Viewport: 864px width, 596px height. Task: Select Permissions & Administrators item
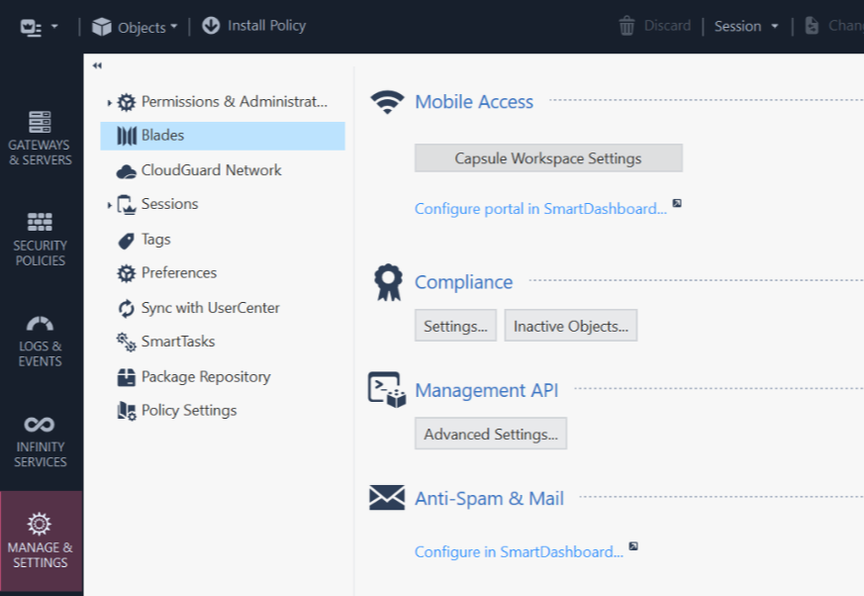click(x=234, y=102)
